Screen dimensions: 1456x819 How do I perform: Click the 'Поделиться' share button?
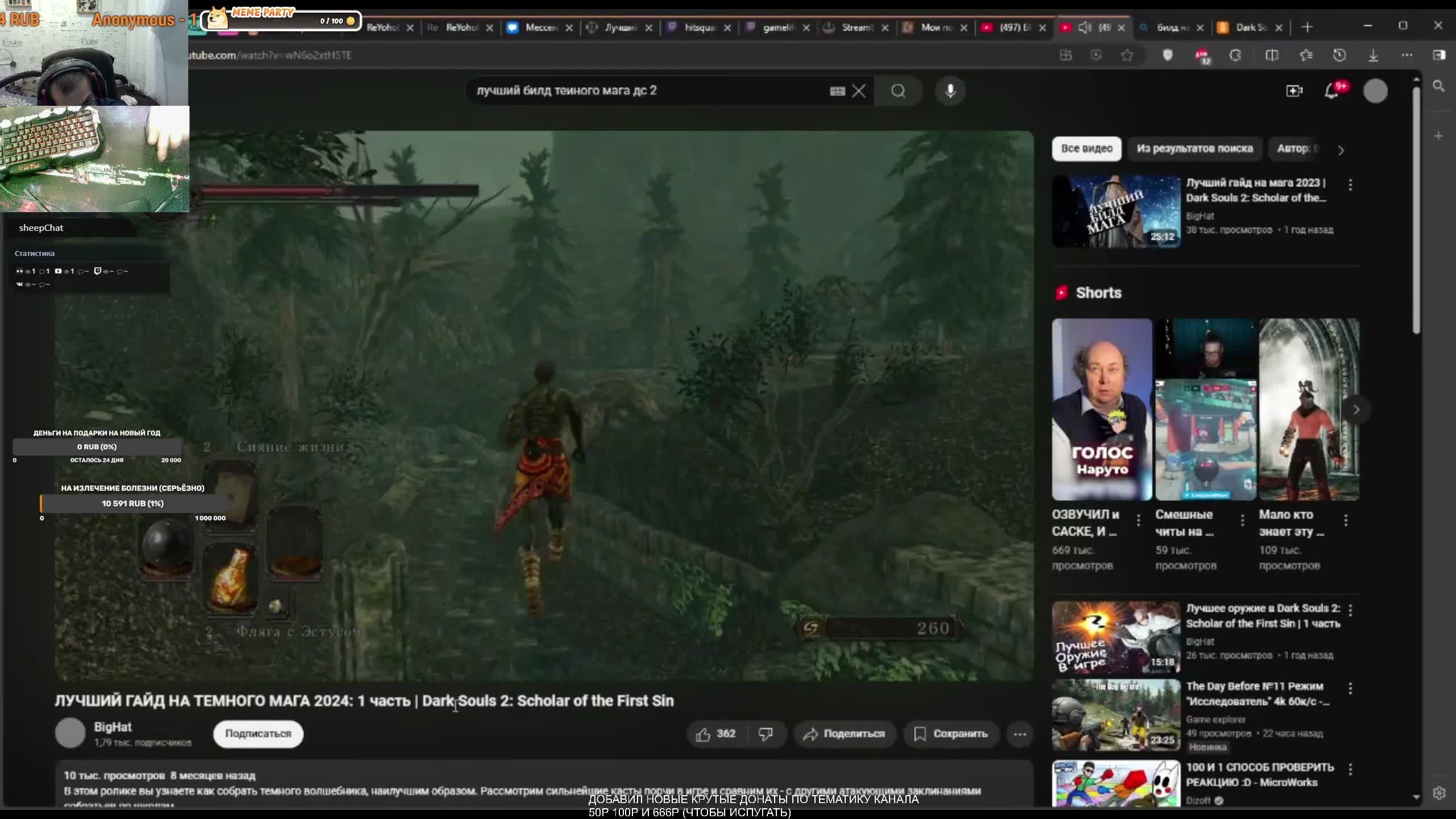(845, 734)
